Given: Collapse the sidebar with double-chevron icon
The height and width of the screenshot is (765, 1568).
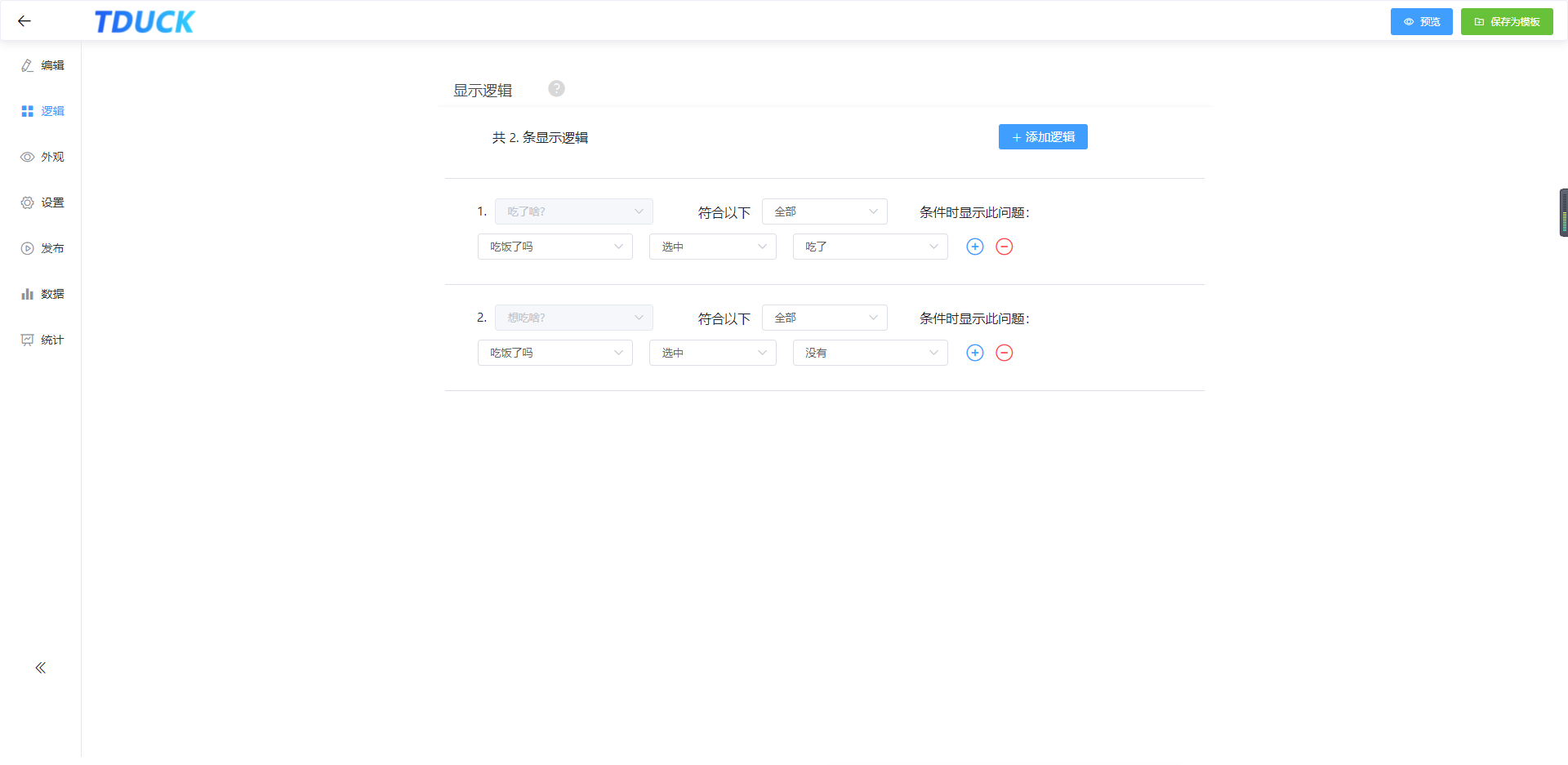Looking at the screenshot, I should click(41, 668).
